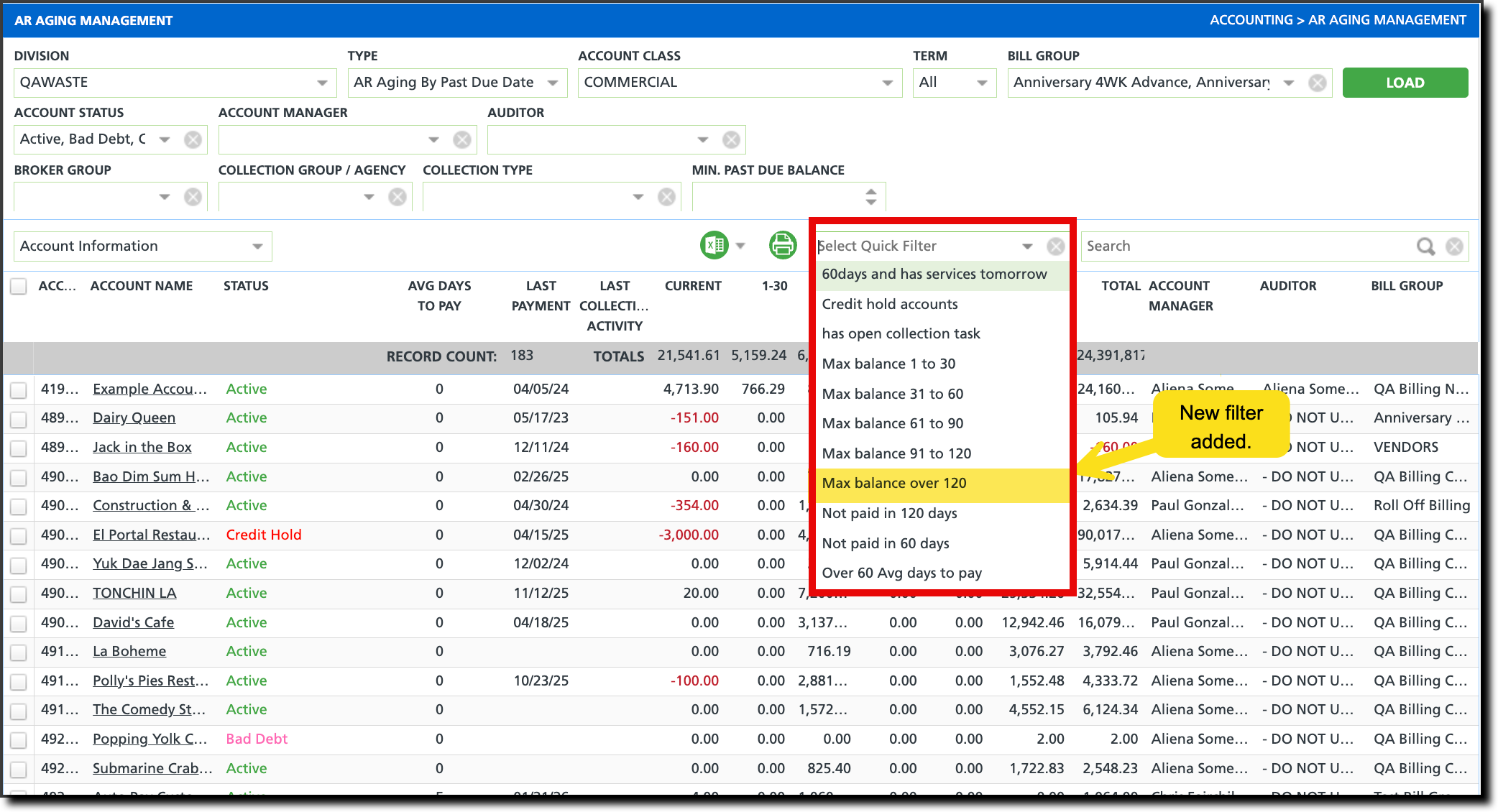Clear the Collection Type filter
1498x812 pixels.
coord(666,197)
